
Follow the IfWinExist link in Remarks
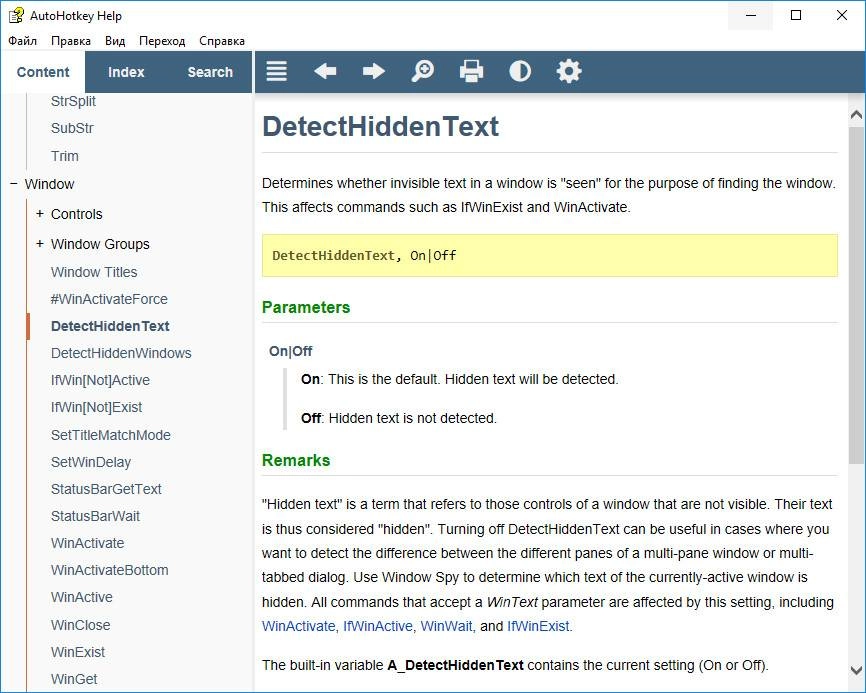pyautogui.click(x=538, y=626)
